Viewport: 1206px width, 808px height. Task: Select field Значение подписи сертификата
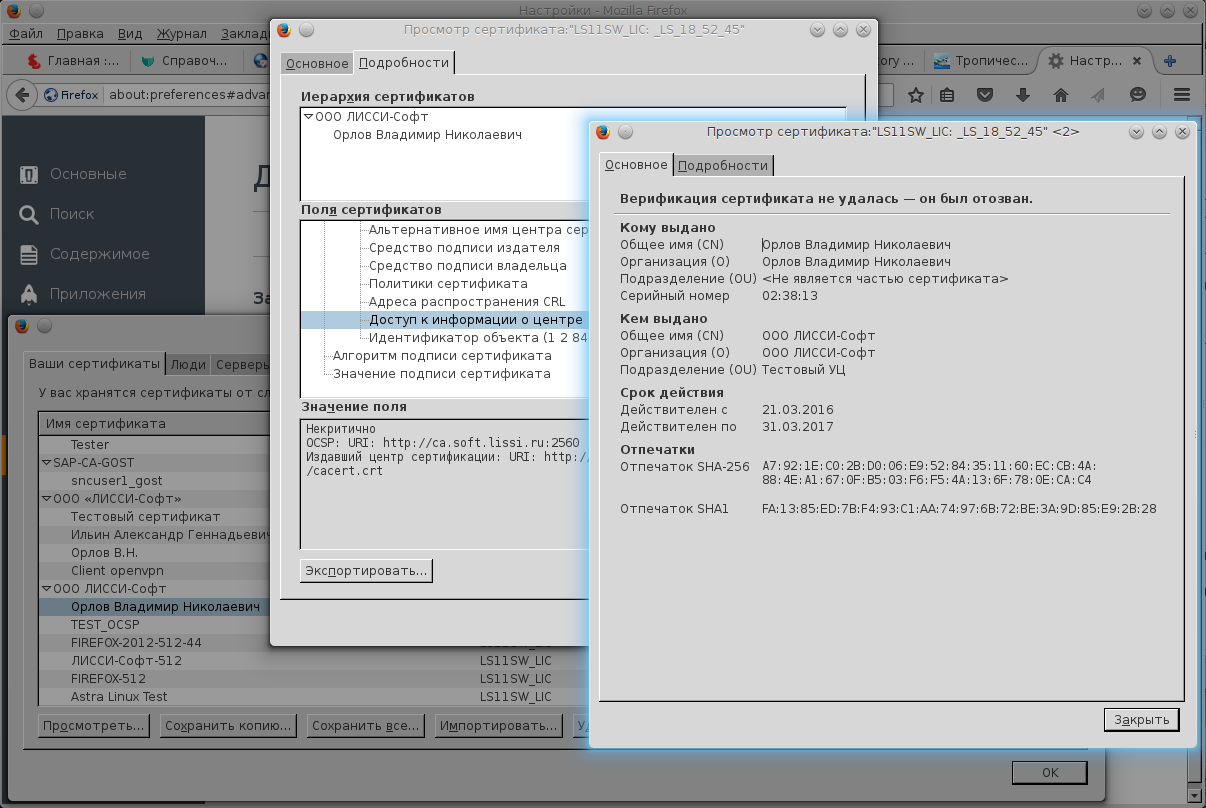click(x=441, y=374)
